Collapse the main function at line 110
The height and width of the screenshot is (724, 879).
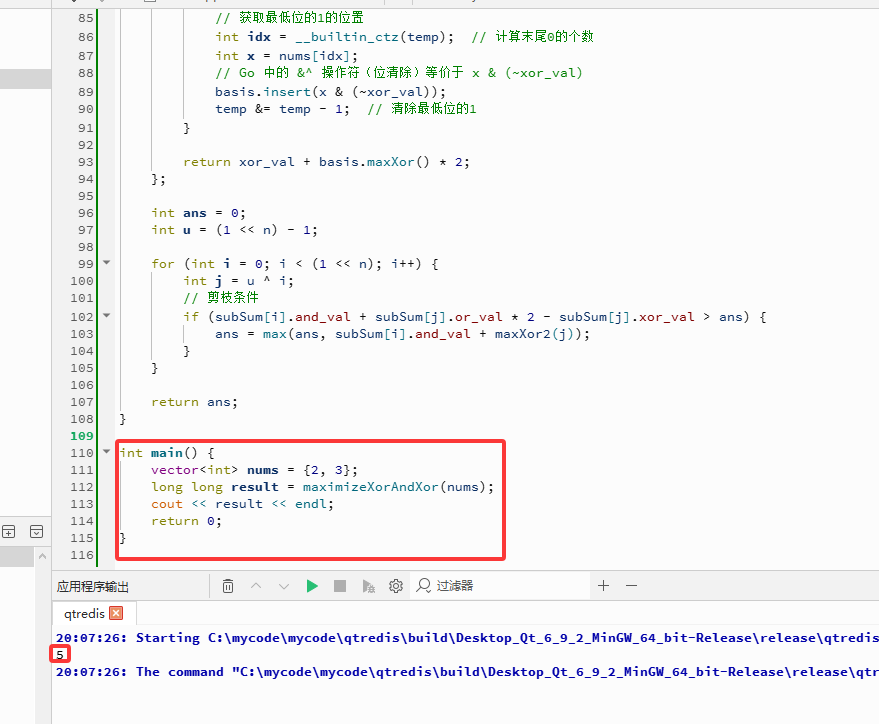tap(106, 451)
